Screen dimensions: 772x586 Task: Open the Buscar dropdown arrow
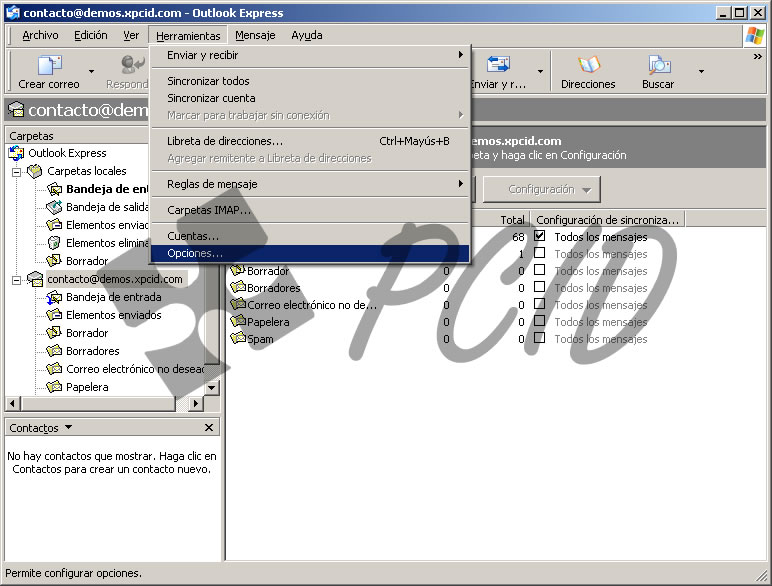pyautogui.click(x=702, y=71)
